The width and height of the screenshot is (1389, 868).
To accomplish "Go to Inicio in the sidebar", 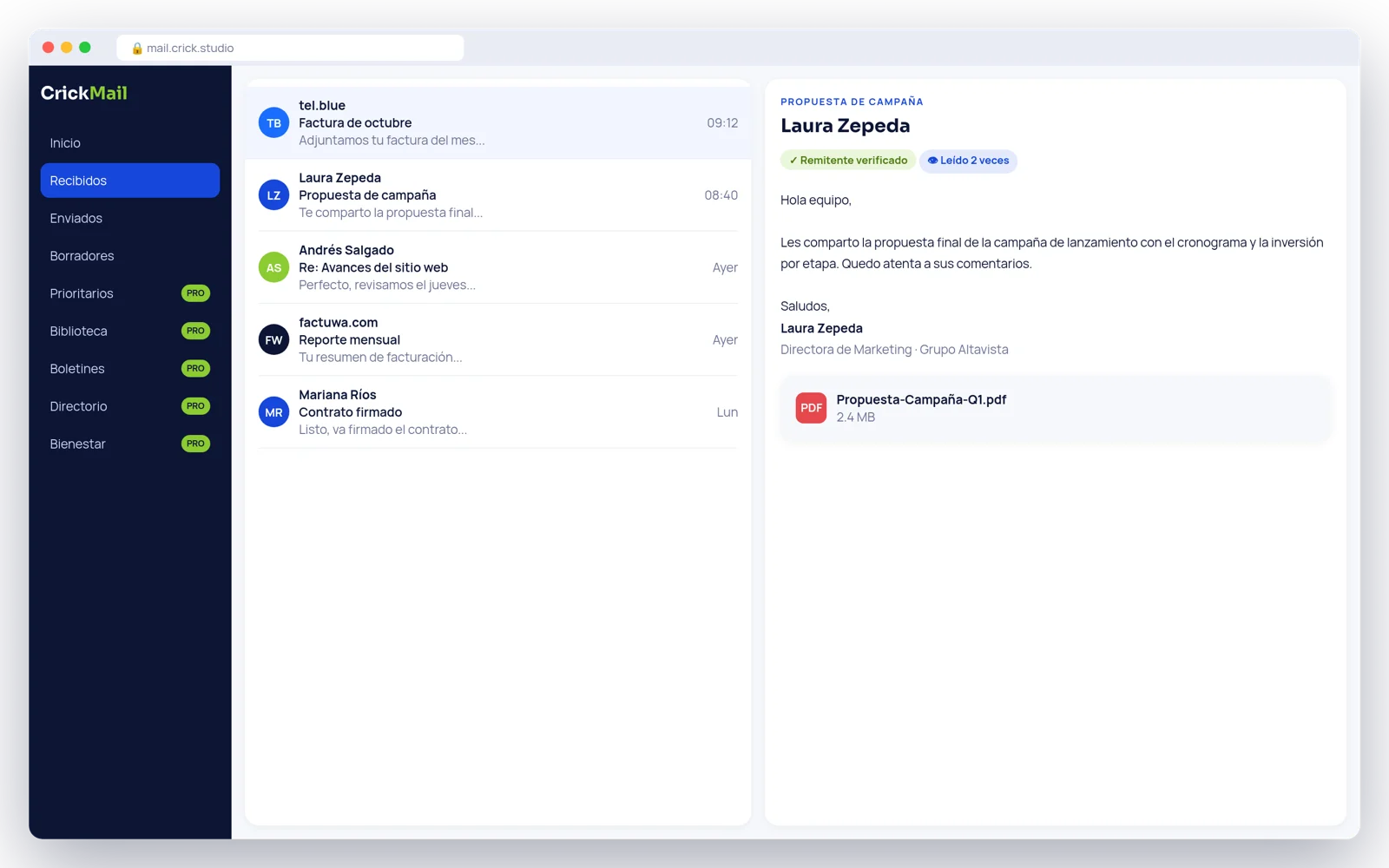I will coord(130,143).
